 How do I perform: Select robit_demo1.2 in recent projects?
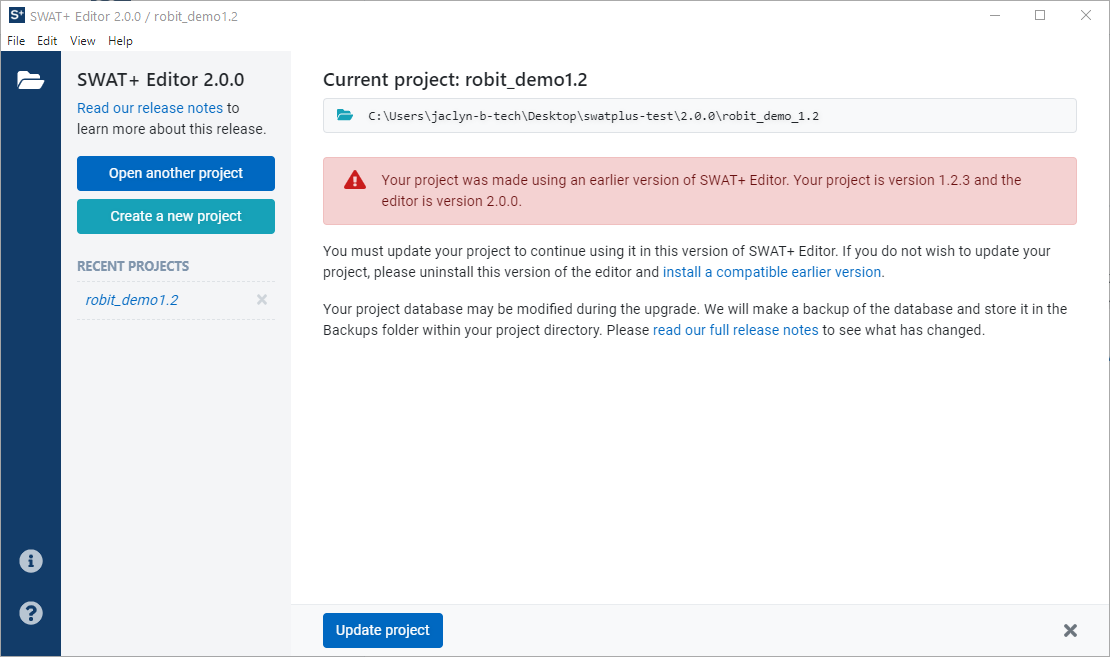coord(132,300)
